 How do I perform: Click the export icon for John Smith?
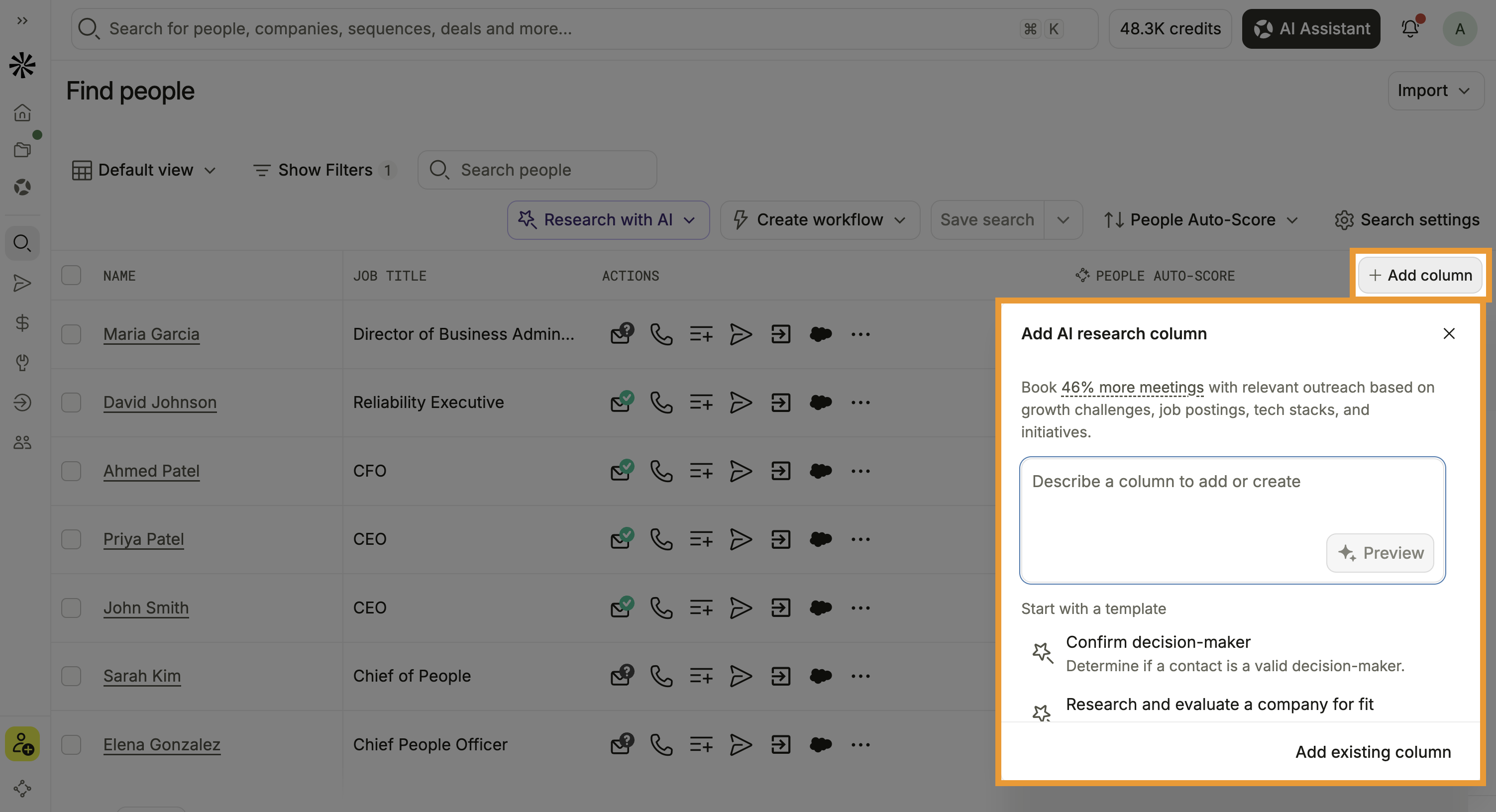pos(780,608)
